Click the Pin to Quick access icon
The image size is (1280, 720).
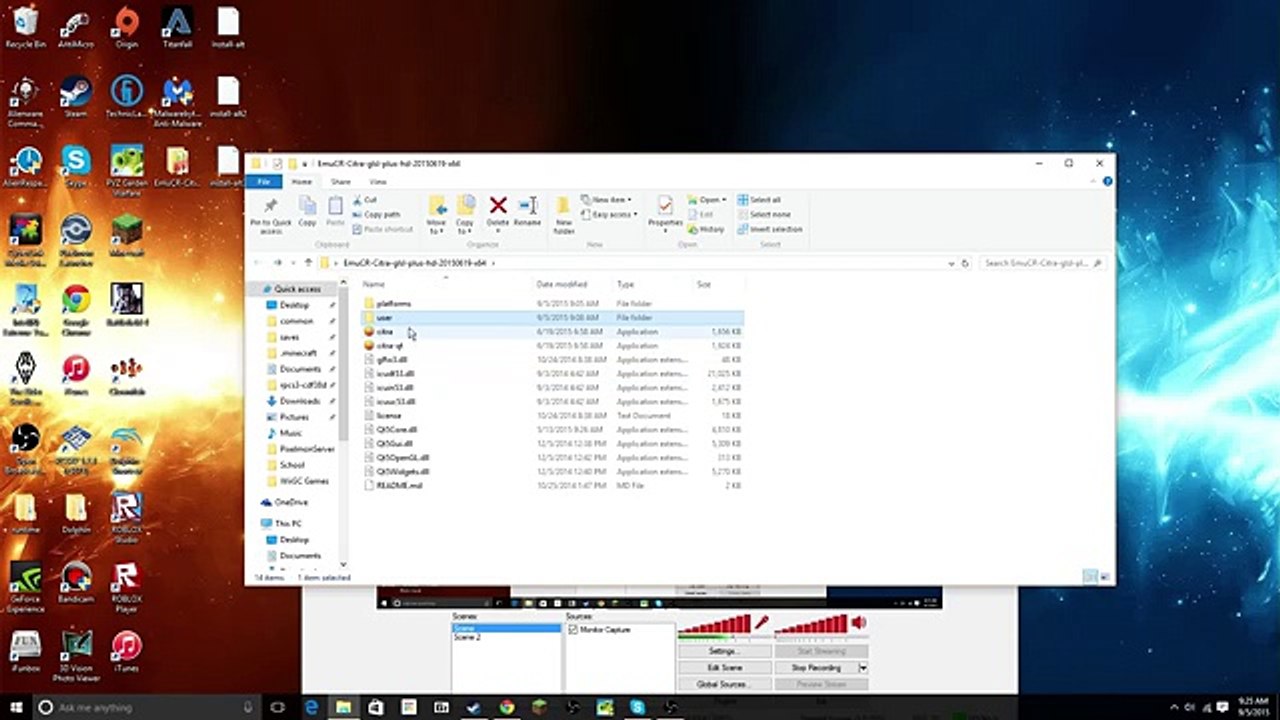270,208
